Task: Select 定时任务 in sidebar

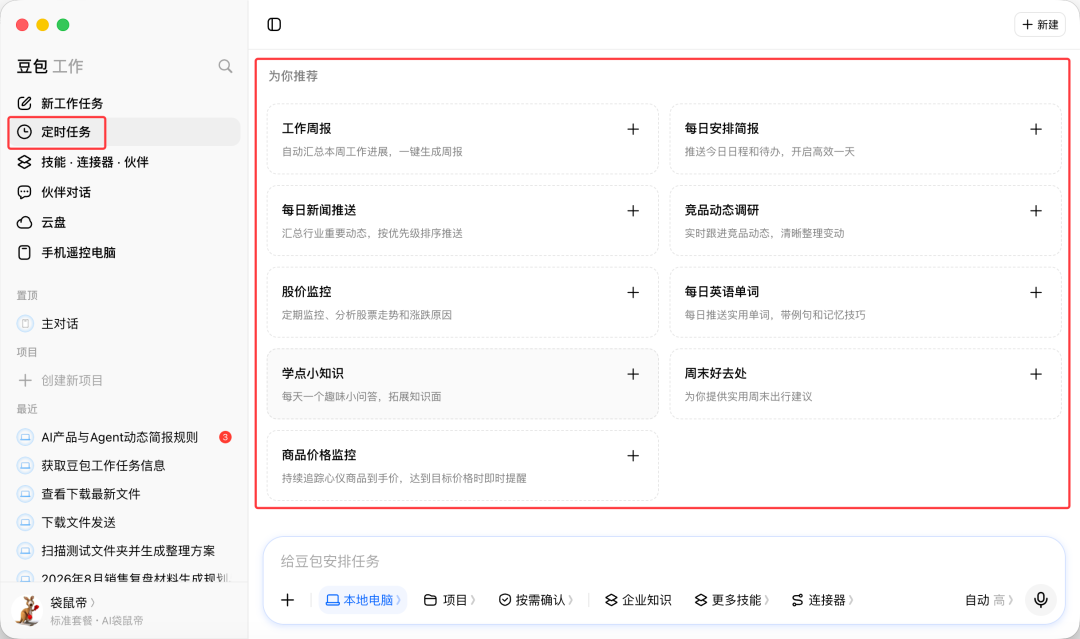Action: pos(124,132)
